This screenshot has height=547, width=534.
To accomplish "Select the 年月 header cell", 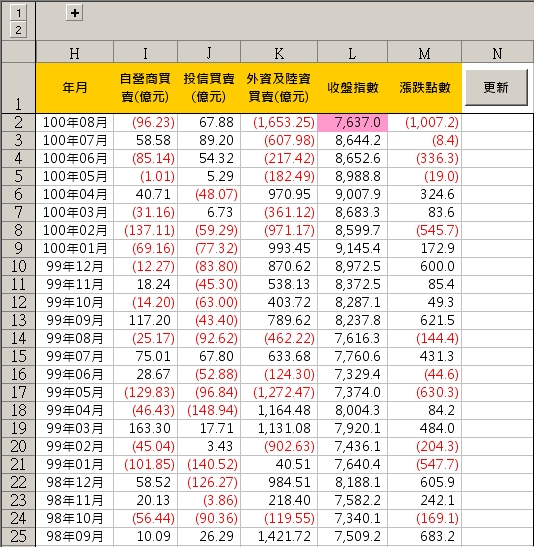I will [74, 88].
